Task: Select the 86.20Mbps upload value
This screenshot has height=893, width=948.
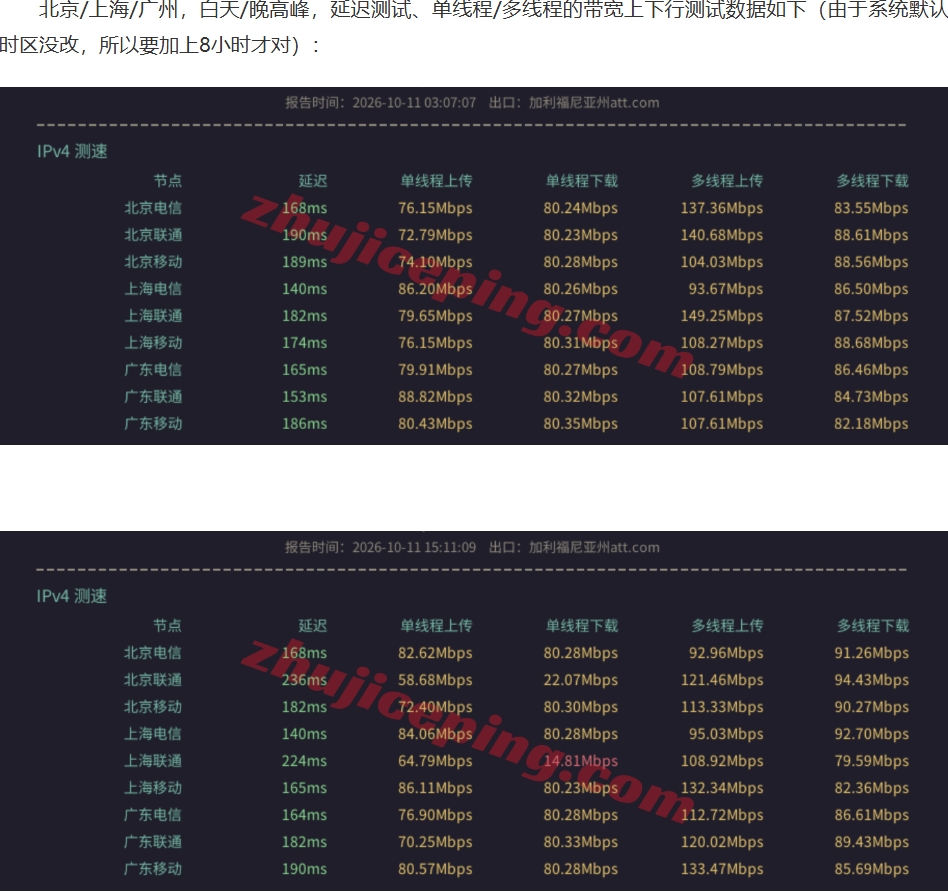Action: [435, 289]
